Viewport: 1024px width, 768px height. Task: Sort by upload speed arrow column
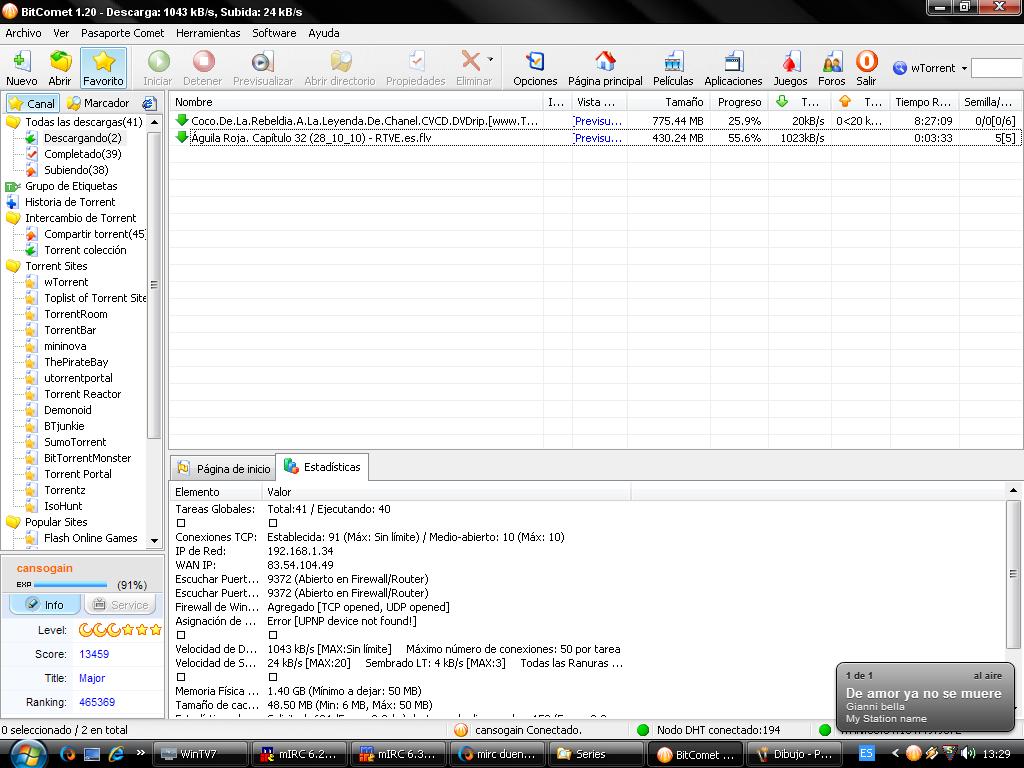click(861, 102)
